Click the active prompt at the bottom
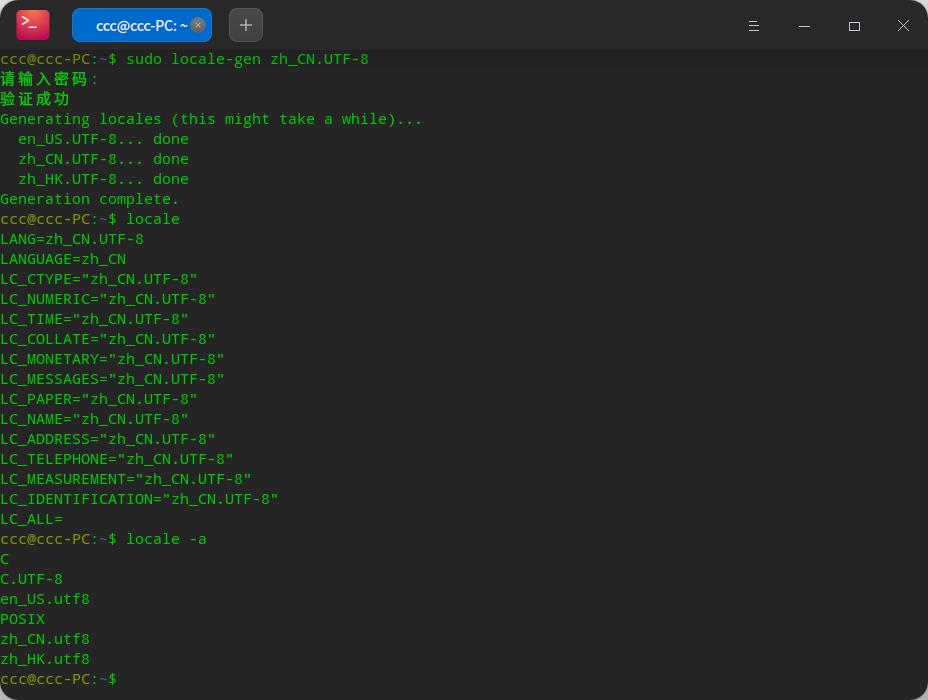Viewport: 928px width, 700px height. (60, 678)
